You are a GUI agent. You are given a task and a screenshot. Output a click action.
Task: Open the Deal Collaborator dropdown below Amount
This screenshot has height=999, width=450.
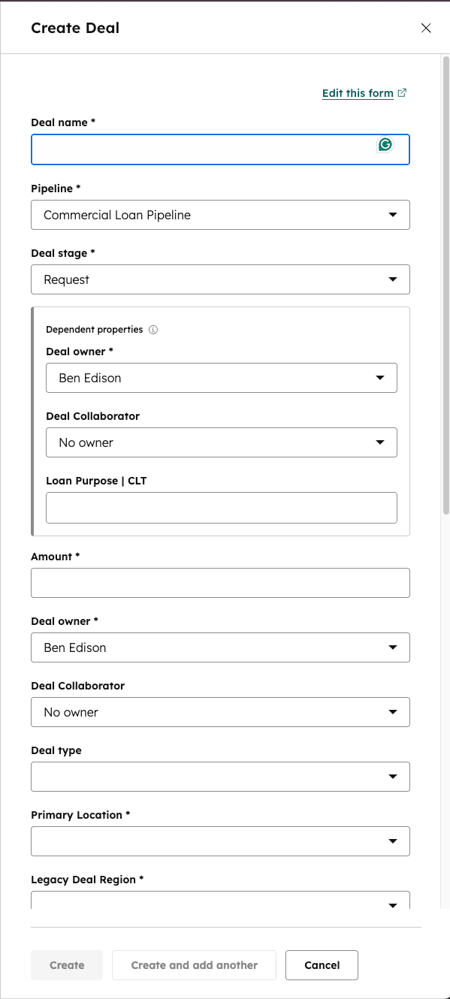click(x=220, y=712)
